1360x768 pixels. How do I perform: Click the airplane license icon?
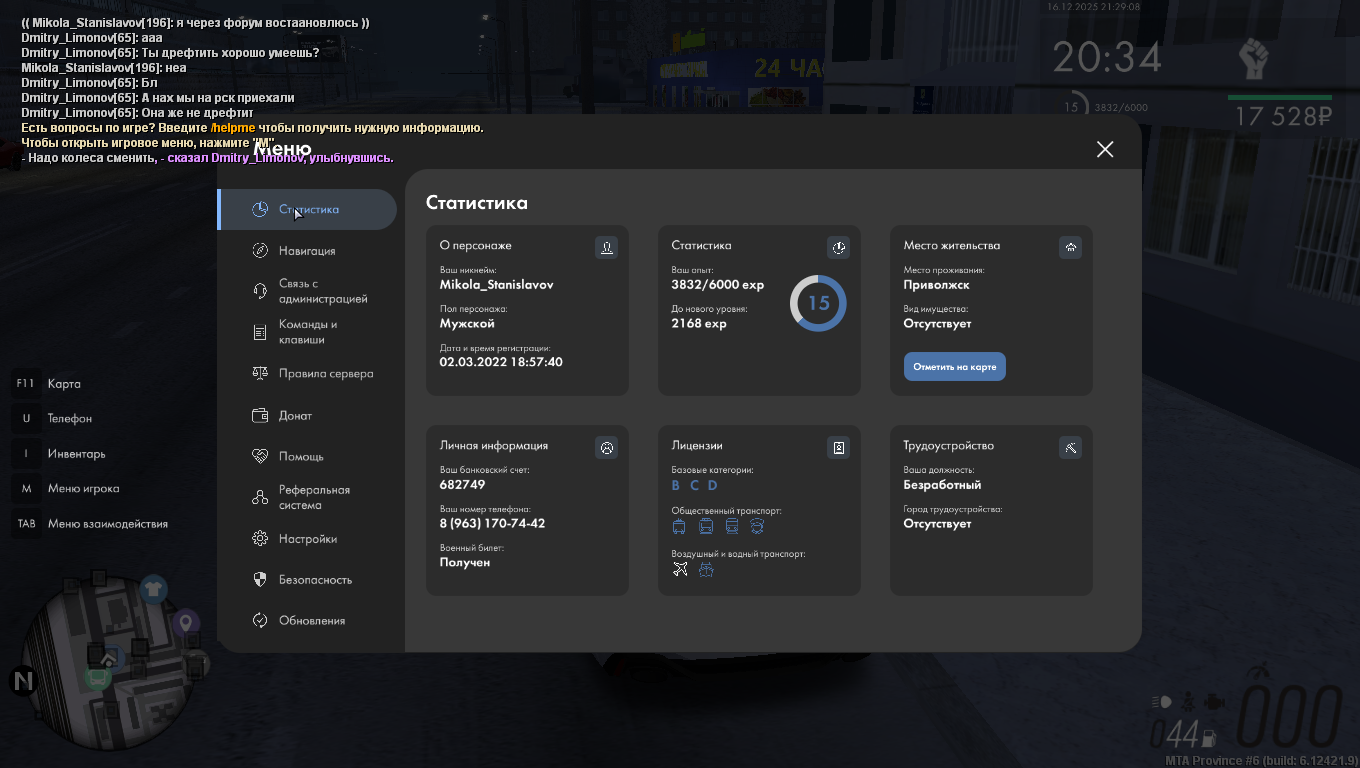click(680, 569)
